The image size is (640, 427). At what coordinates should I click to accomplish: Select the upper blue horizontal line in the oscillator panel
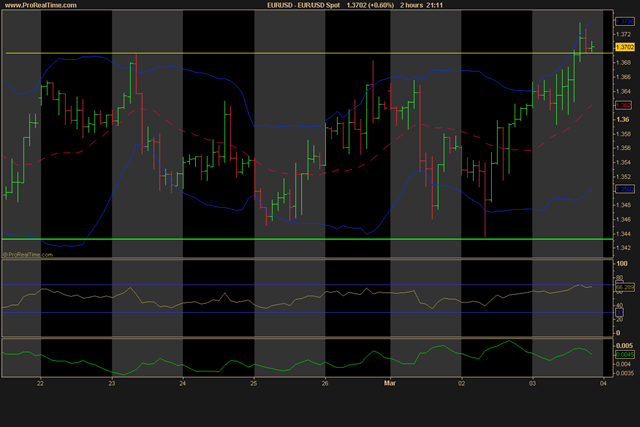pyautogui.click(x=306, y=285)
